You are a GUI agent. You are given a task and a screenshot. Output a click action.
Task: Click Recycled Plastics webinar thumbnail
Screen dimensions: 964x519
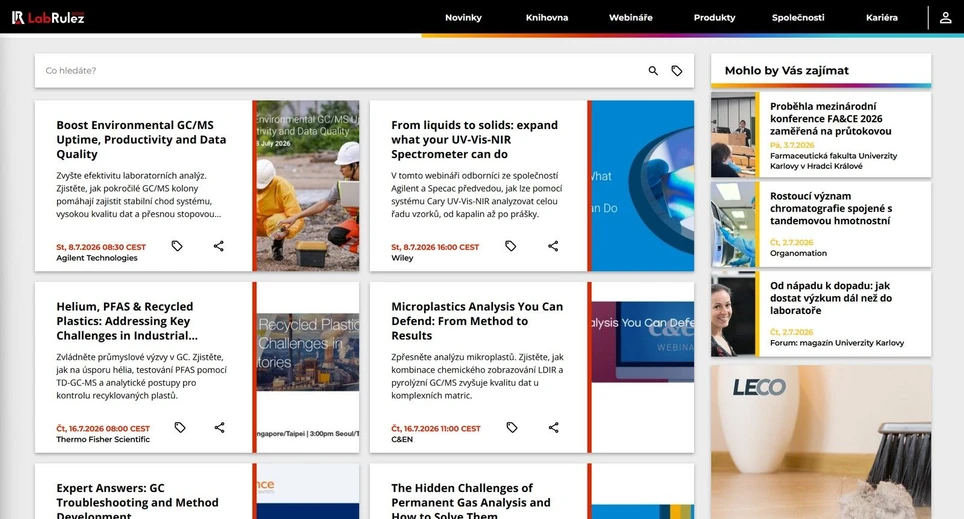(307, 367)
